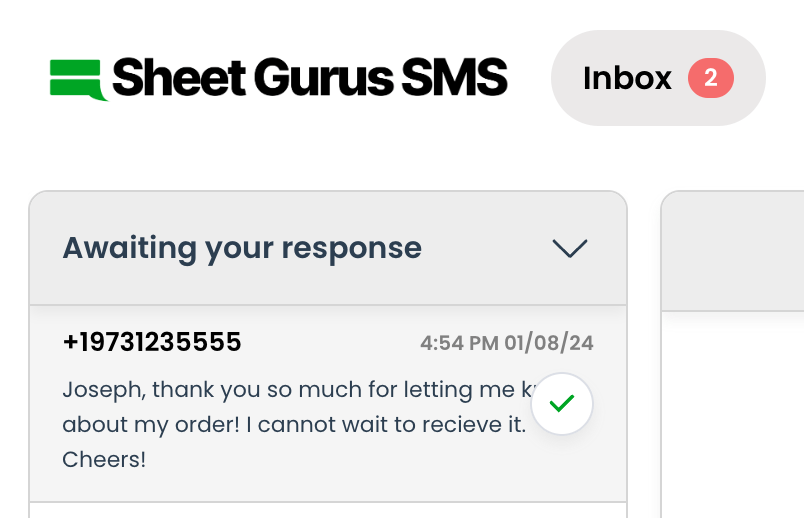The width and height of the screenshot is (804, 518).
Task: Open the conversation from +19731235555
Action: pyautogui.click(x=152, y=343)
